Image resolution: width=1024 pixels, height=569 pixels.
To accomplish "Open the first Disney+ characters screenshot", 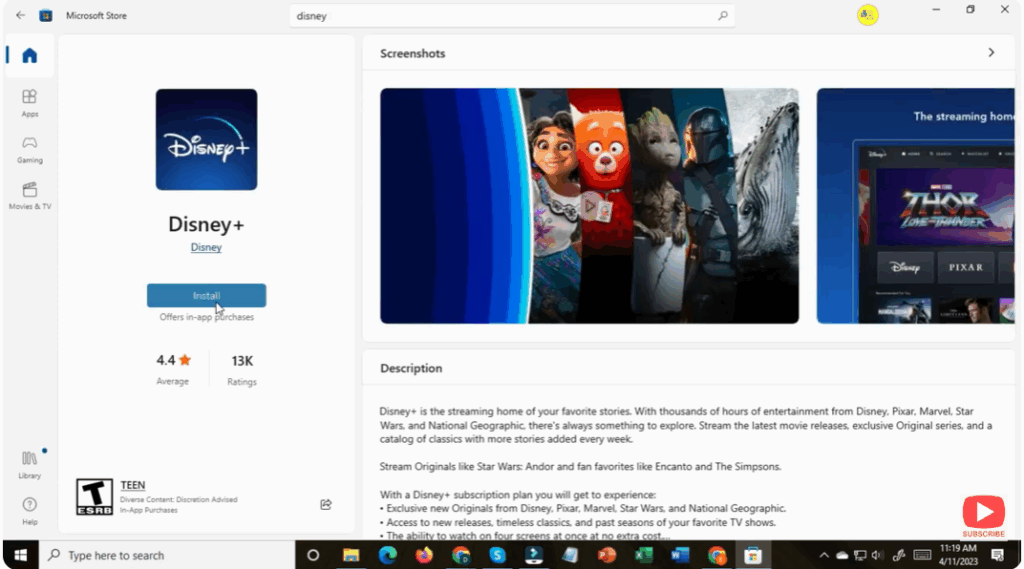I will coord(589,206).
